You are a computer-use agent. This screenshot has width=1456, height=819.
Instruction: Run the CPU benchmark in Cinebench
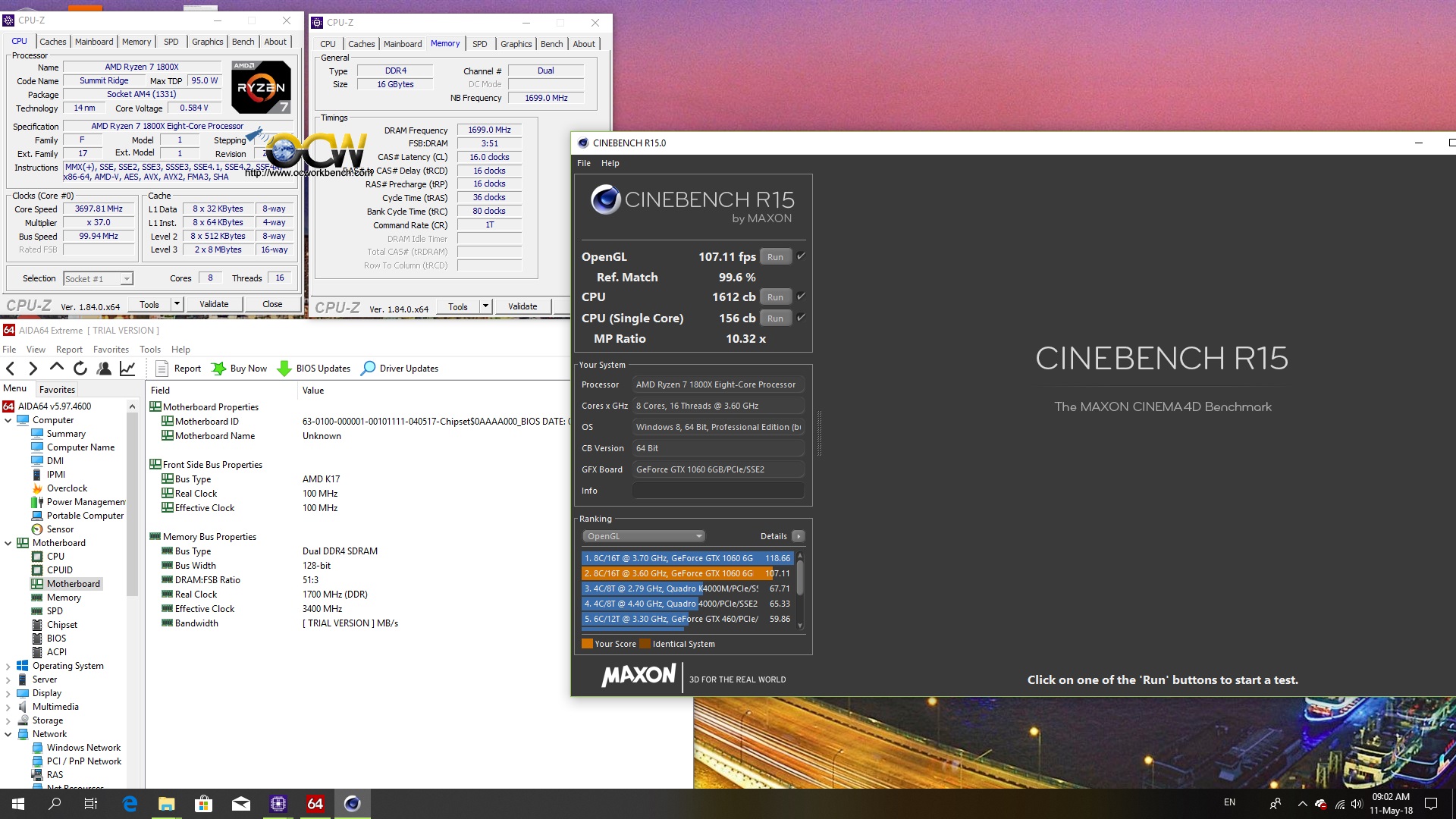pos(775,297)
